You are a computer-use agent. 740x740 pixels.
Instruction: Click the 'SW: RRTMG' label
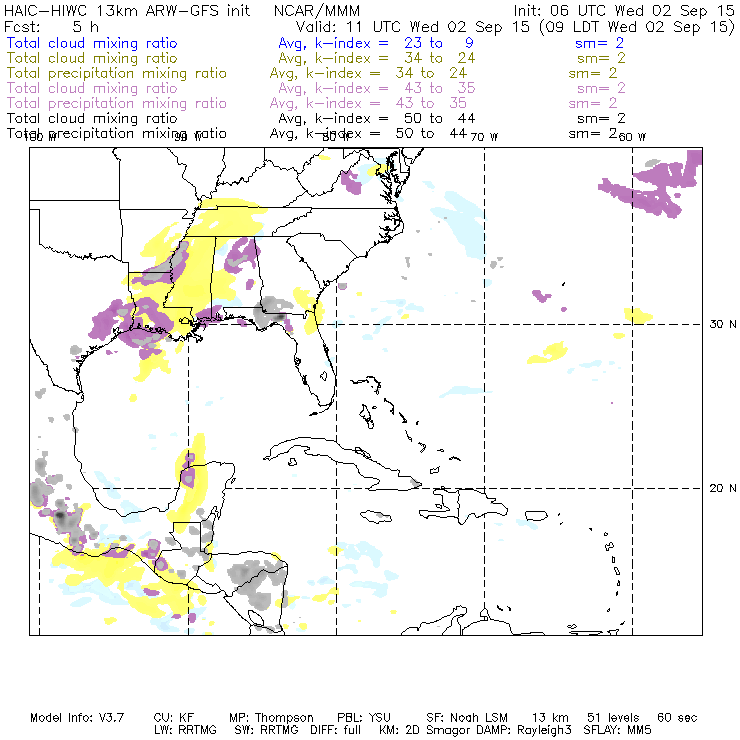[266, 730]
